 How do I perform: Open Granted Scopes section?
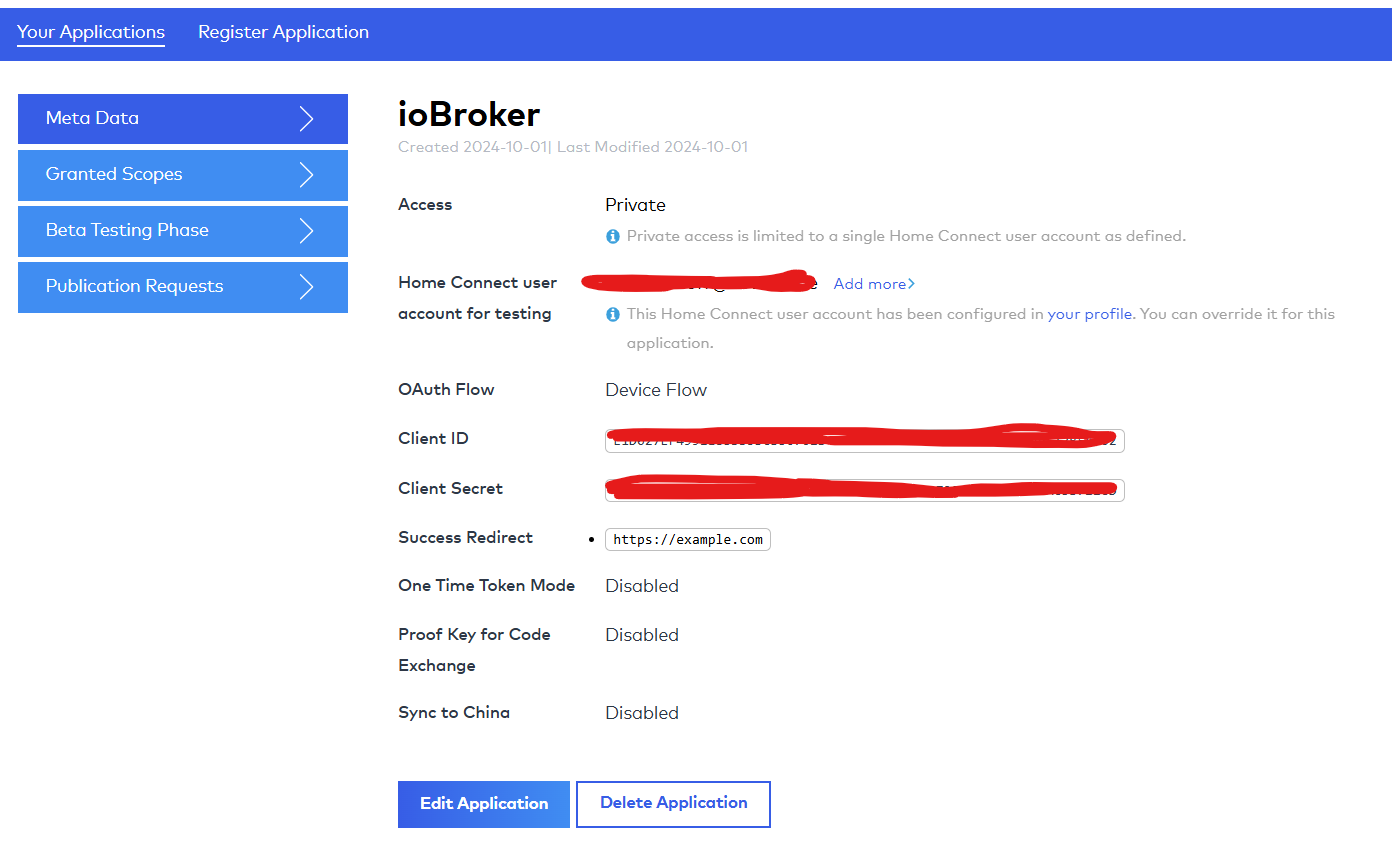[x=183, y=175]
